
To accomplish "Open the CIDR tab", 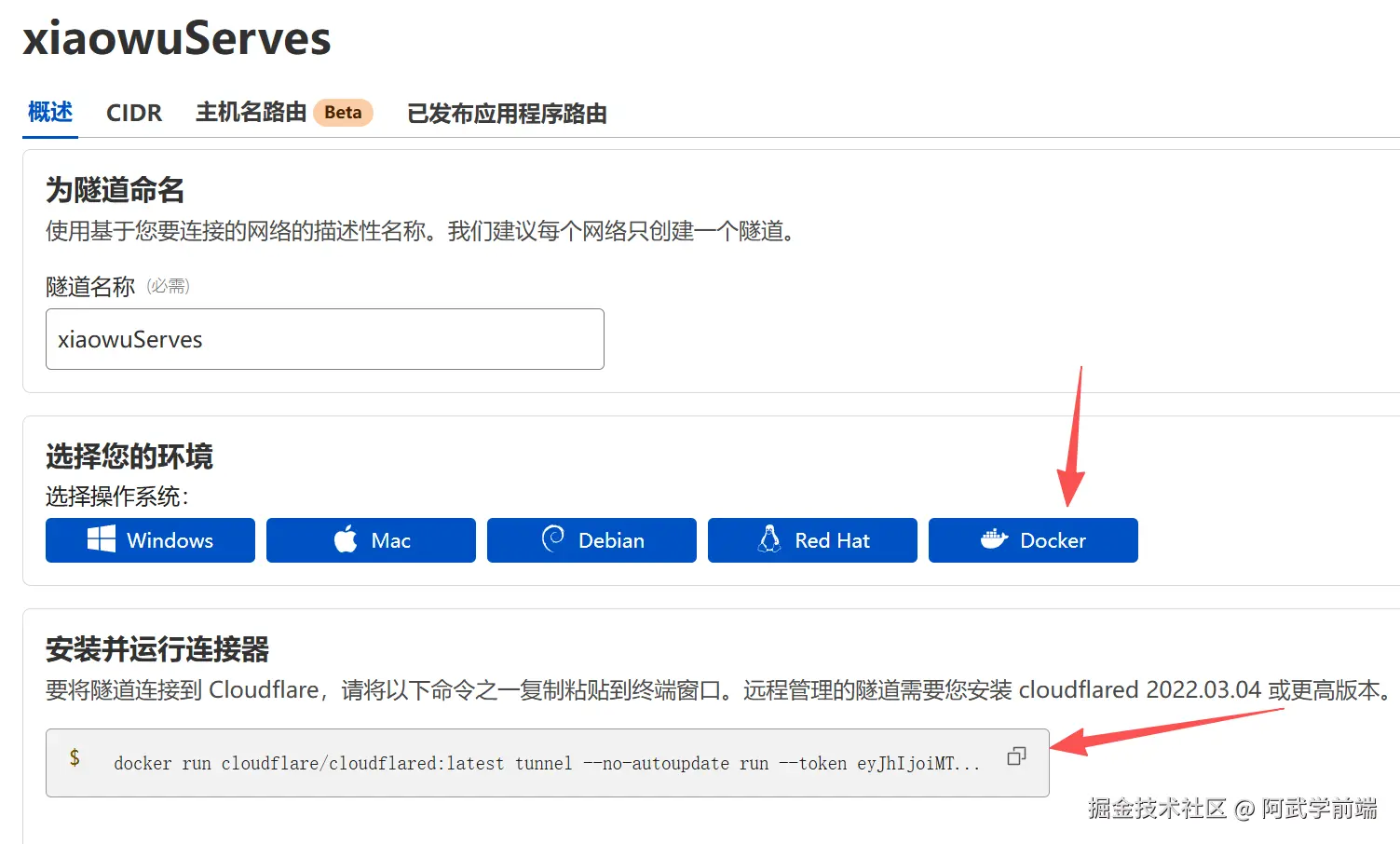I will tap(134, 113).
